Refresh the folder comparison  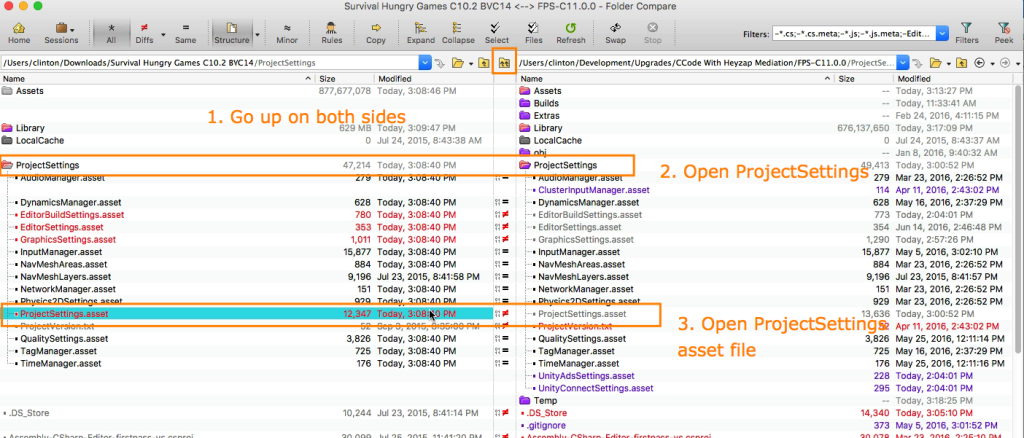(571, 33)
